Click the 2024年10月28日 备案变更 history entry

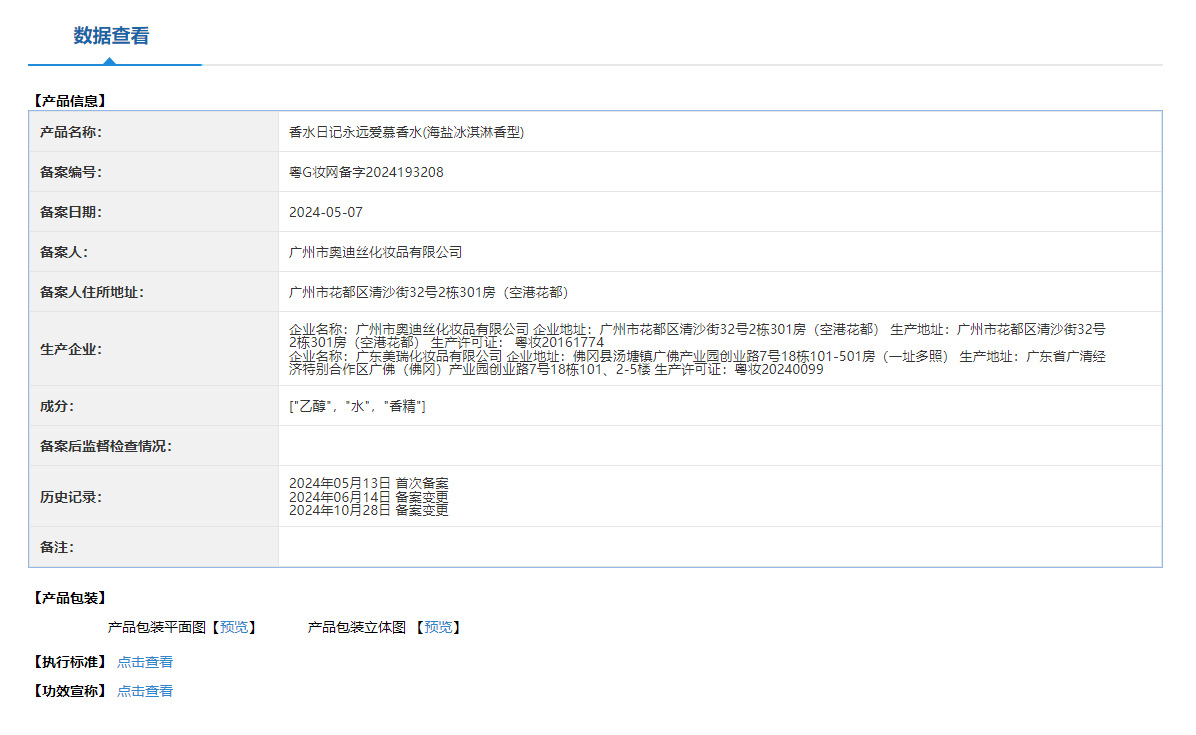point(368,510)
